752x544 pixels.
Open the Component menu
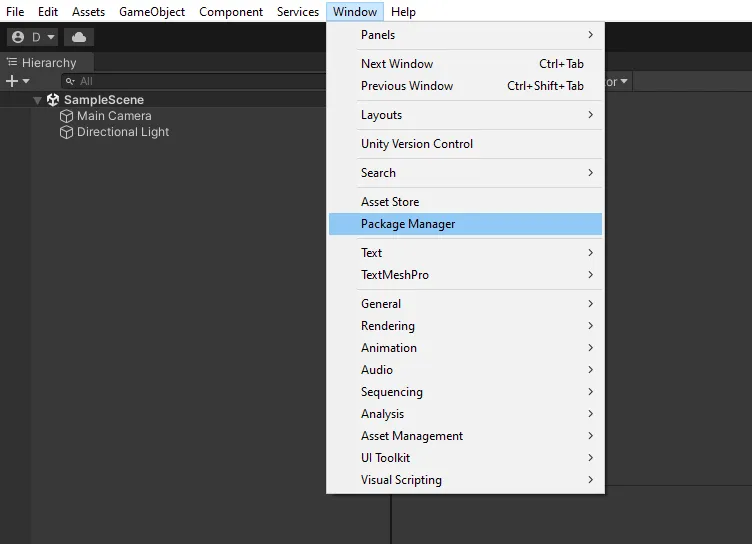[231, 12]
